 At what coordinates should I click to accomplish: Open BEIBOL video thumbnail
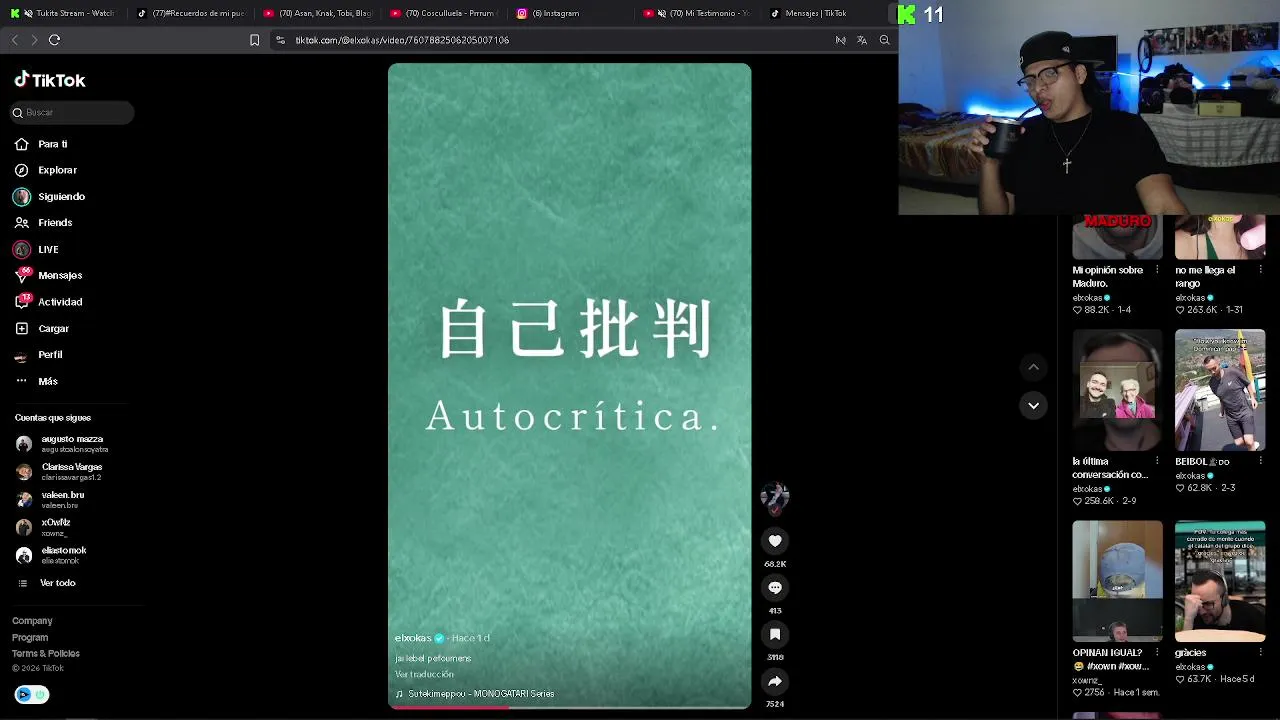[1220, 390]
